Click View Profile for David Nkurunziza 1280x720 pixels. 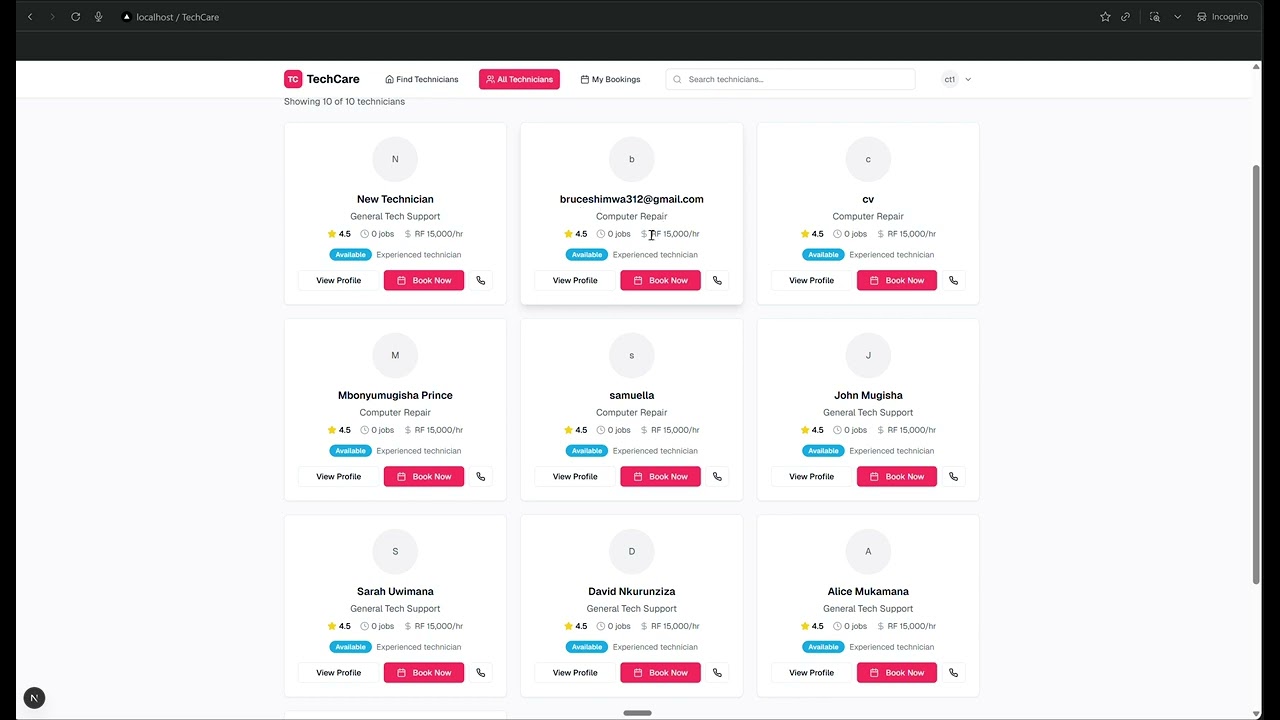(575, 672)
